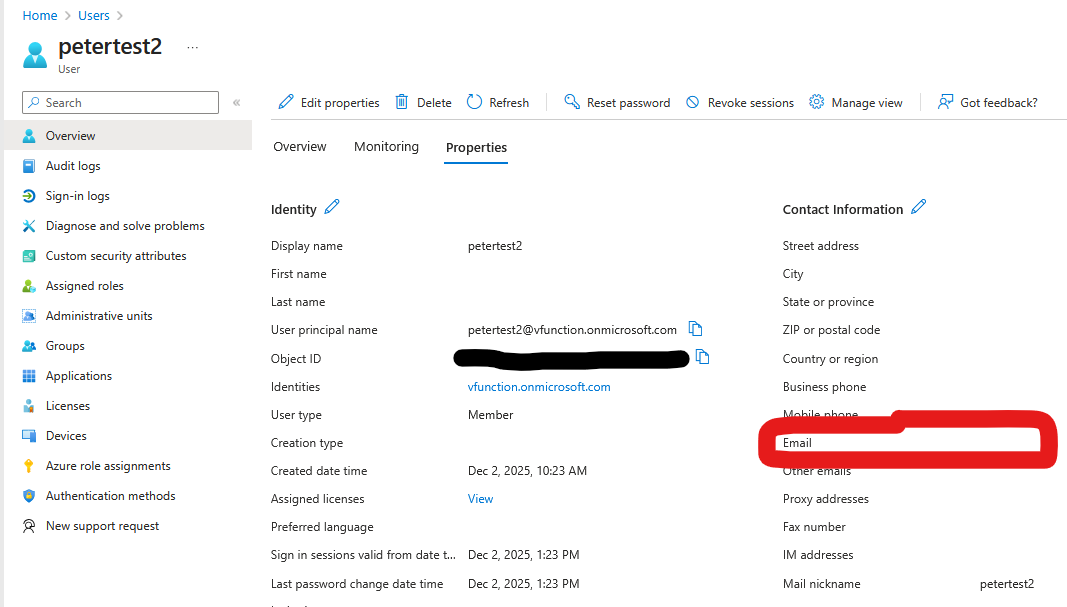
Task: Open the vfunction.onmicrosoft.com identity link
Action: pyautogui.click(x=539, y=386)
